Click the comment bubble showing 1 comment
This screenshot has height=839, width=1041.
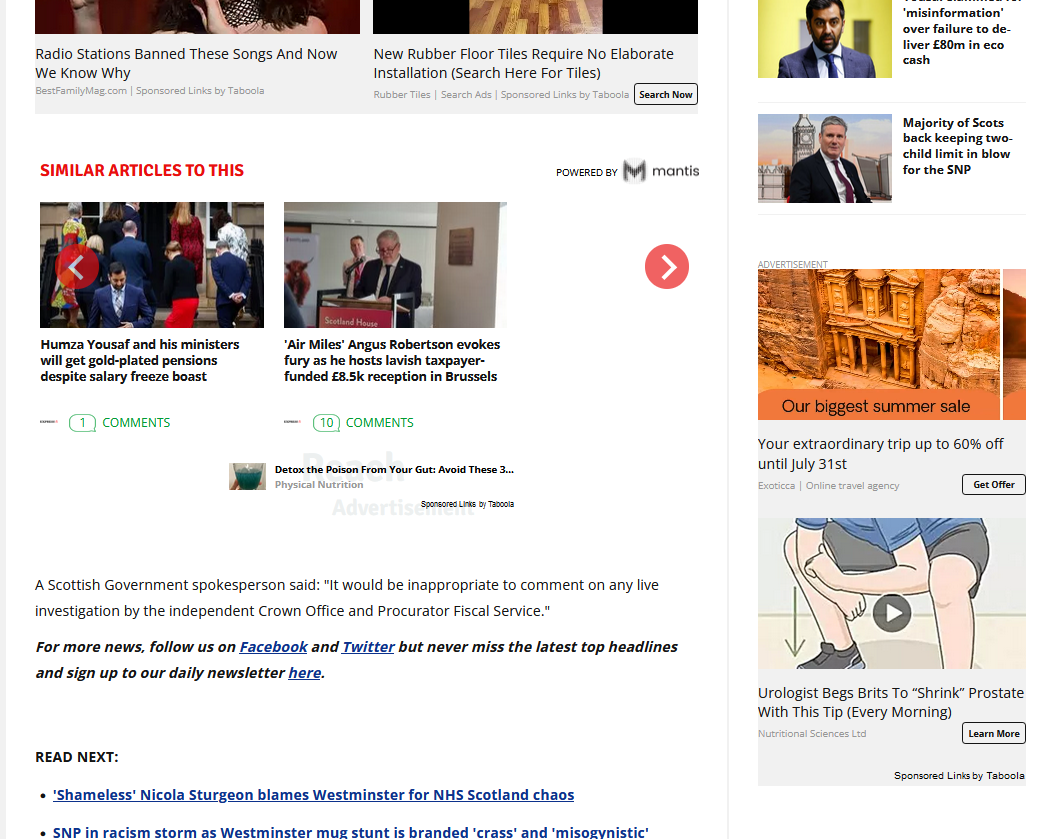point(82,423)
